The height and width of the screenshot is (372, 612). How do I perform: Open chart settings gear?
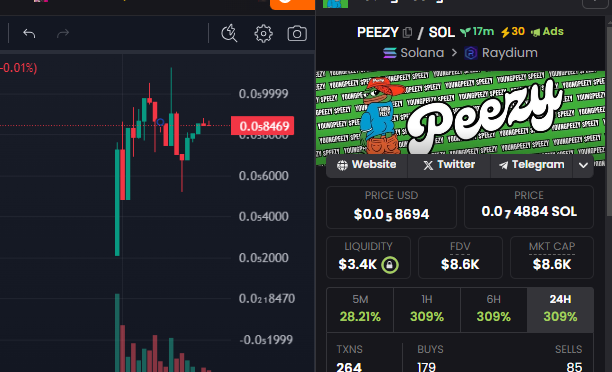pyautogui.click(x=263, y=34)
